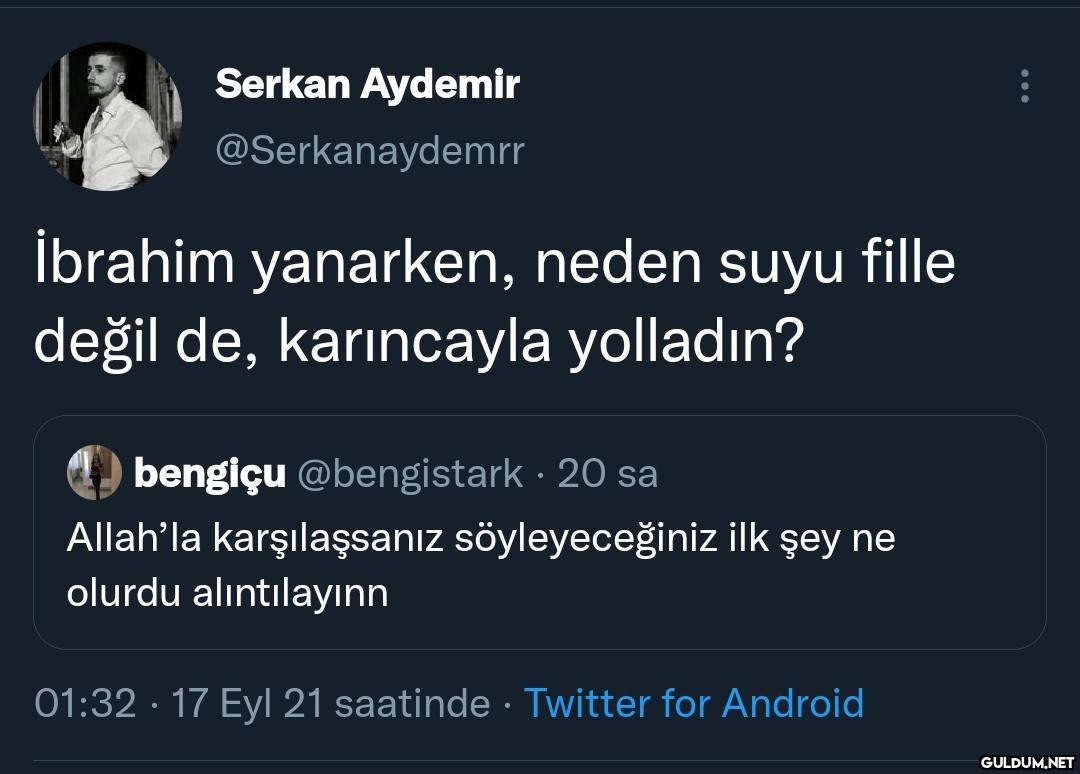This screenshot has width=1080, height=774.
Task: Click the word "yolladın?" ending the tweet
Action: coord(687,342)
